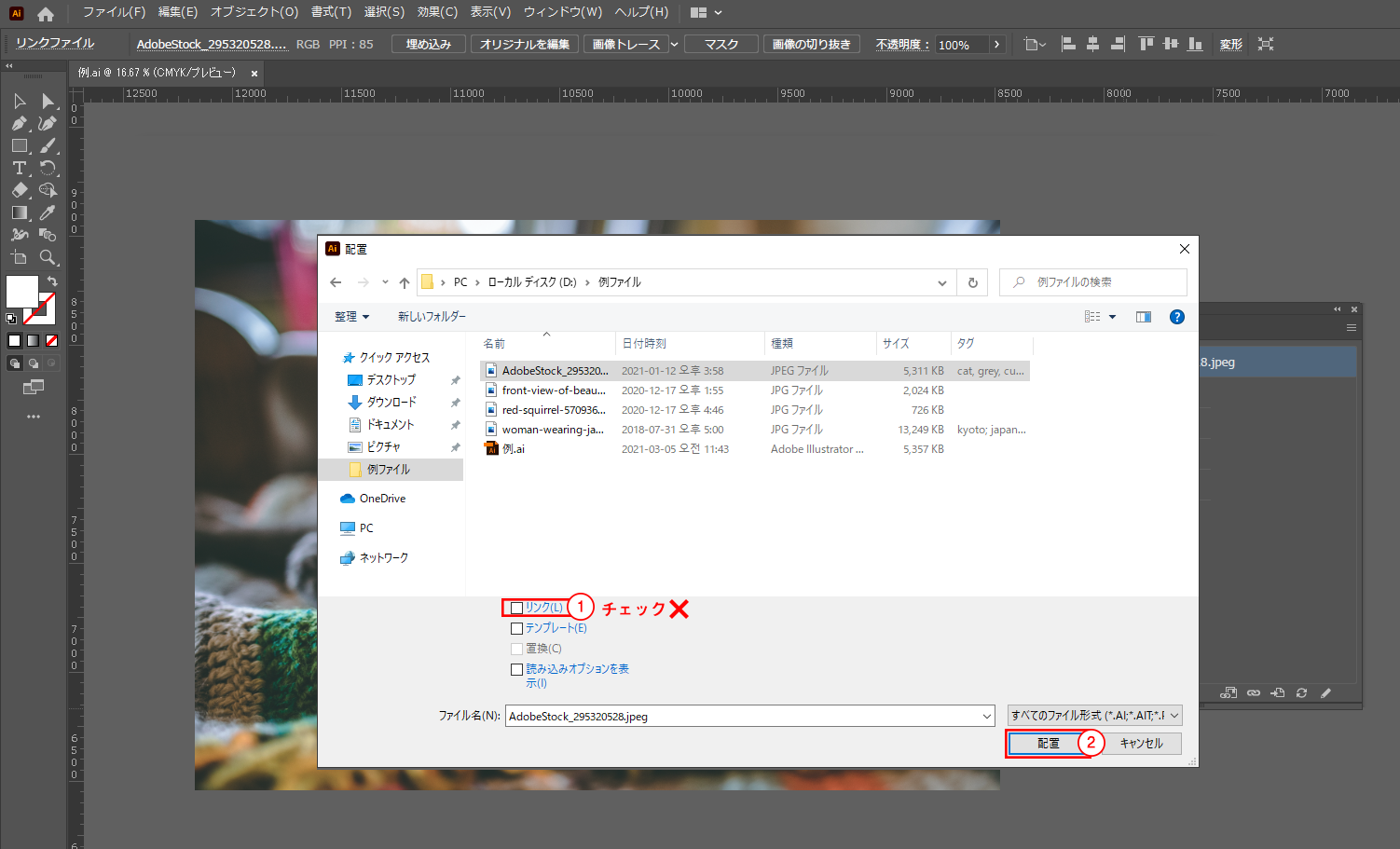
Task: Select the Curvature tool
Action: 48,123
